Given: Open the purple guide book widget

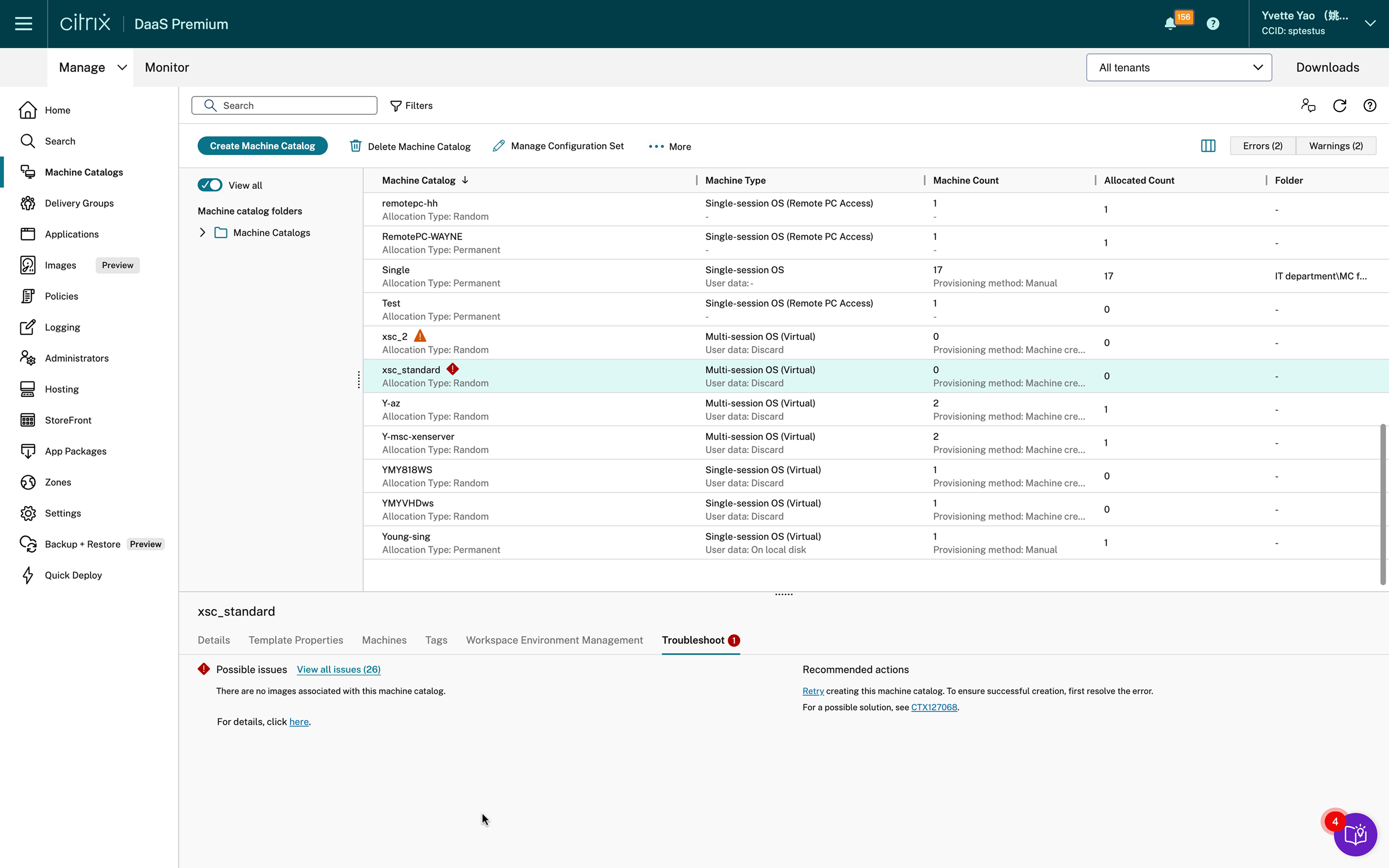Looking at the screenshot, I should pos(1356,834).
